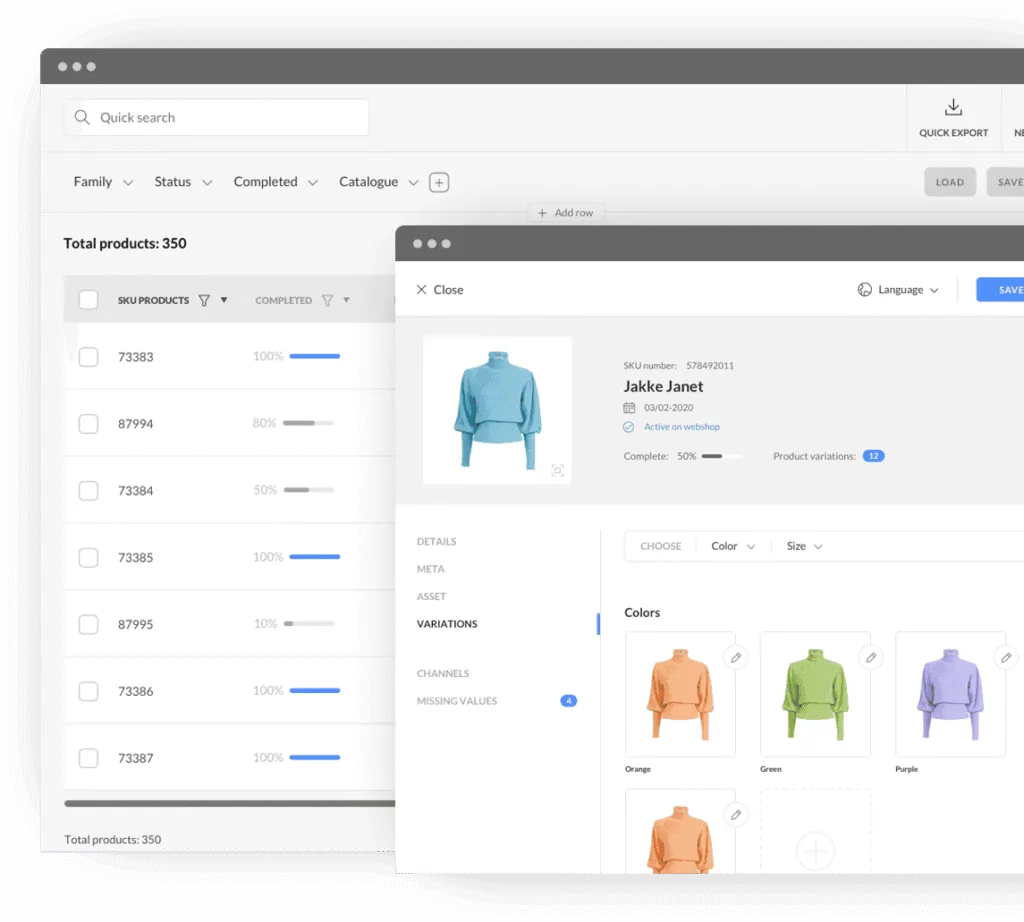
Task: Click the 80% progress bar for SKU 87994
Action: (x=308, y=423)
